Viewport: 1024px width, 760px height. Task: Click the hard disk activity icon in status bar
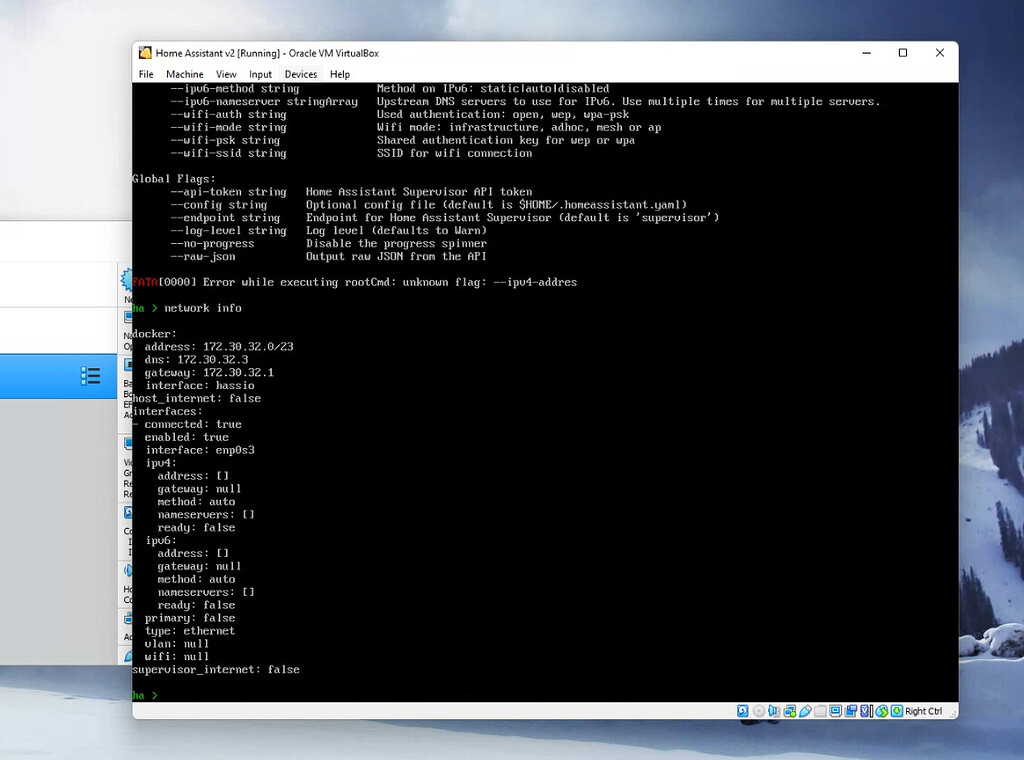pos(743,711)
